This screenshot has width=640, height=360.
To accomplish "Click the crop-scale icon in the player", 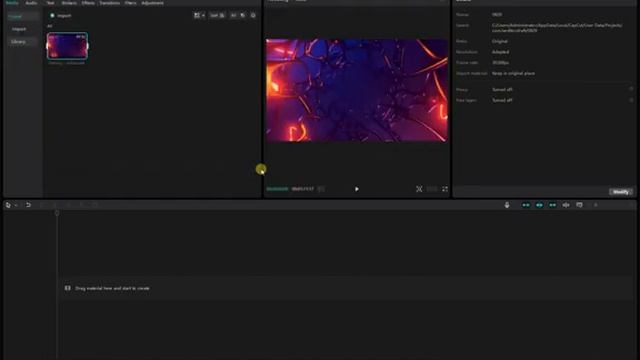I will (419, 189).
